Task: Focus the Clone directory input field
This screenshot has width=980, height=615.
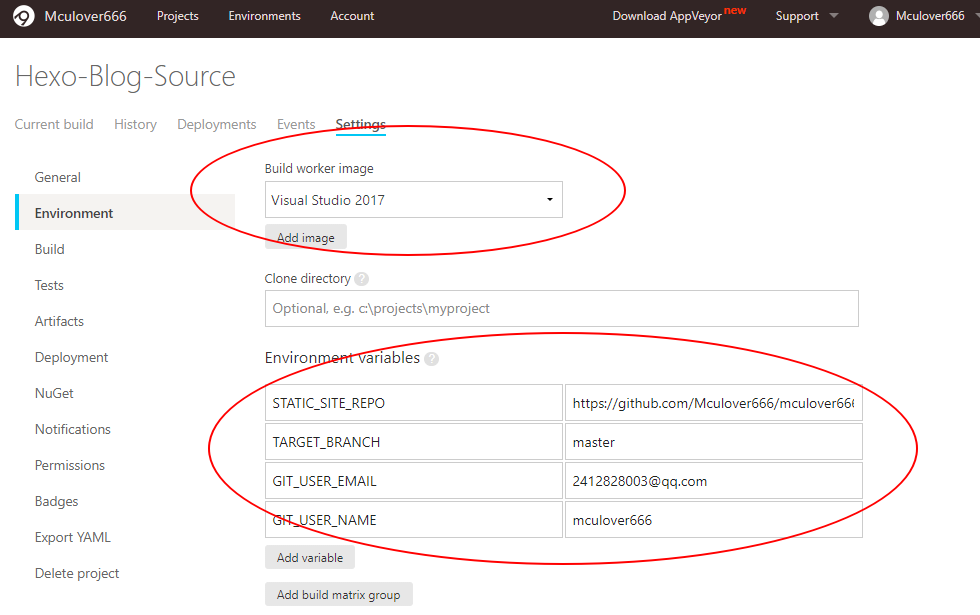Action: (x=561, y=308)
